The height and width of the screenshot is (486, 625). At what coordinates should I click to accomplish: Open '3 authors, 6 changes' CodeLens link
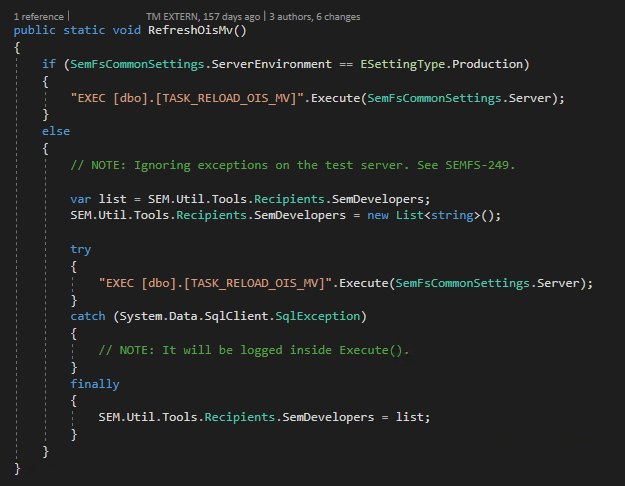314,17
